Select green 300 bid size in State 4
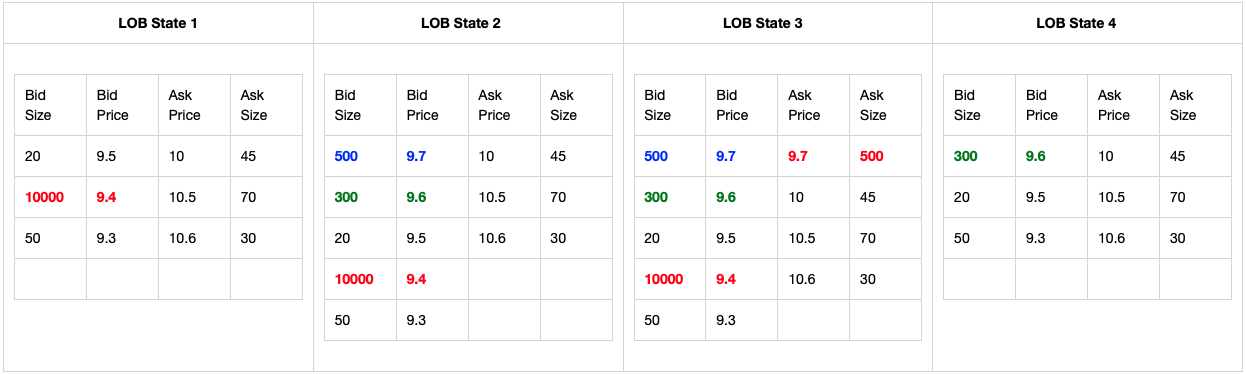 [966, 156]
